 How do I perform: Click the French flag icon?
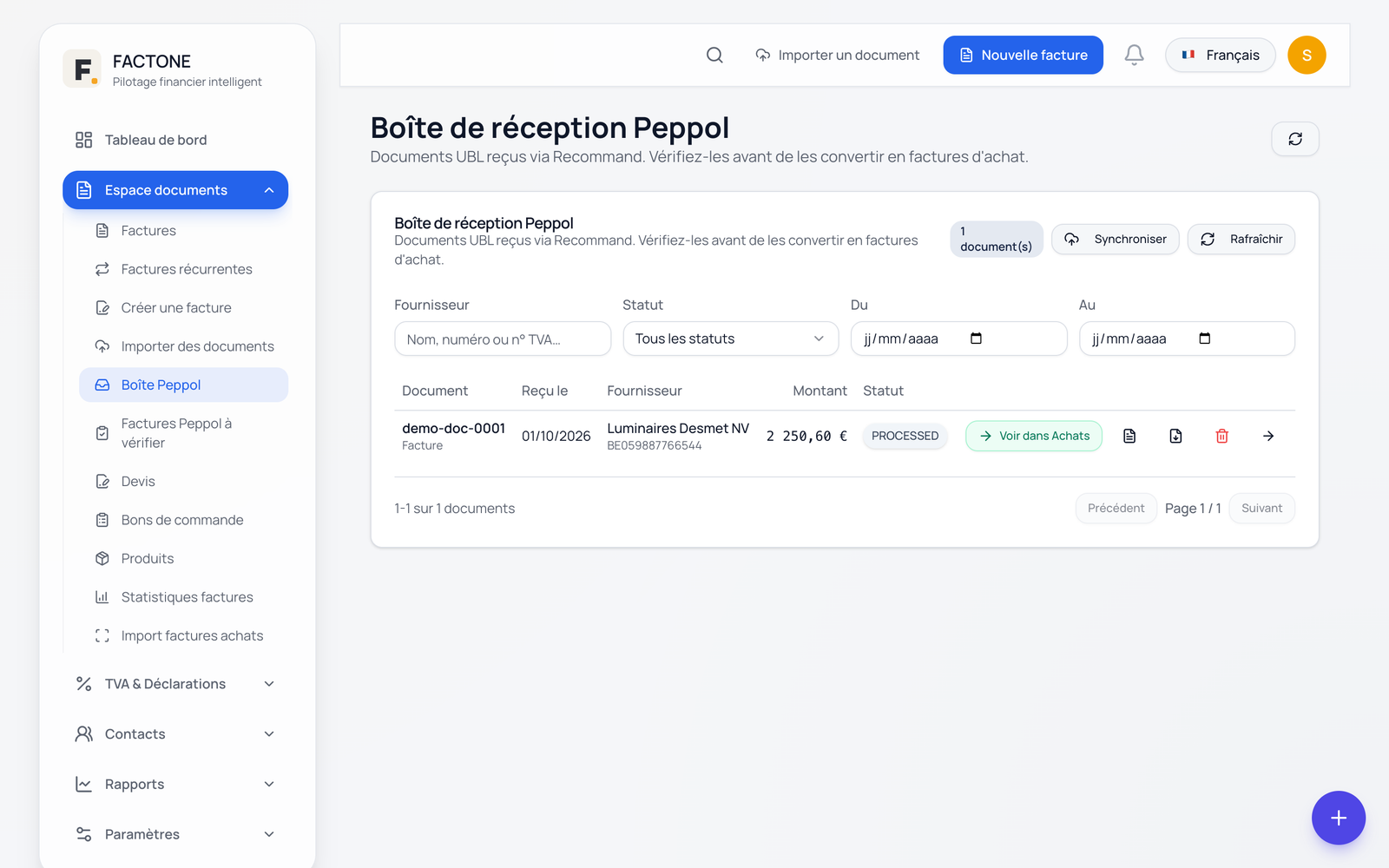point(1188,55)
